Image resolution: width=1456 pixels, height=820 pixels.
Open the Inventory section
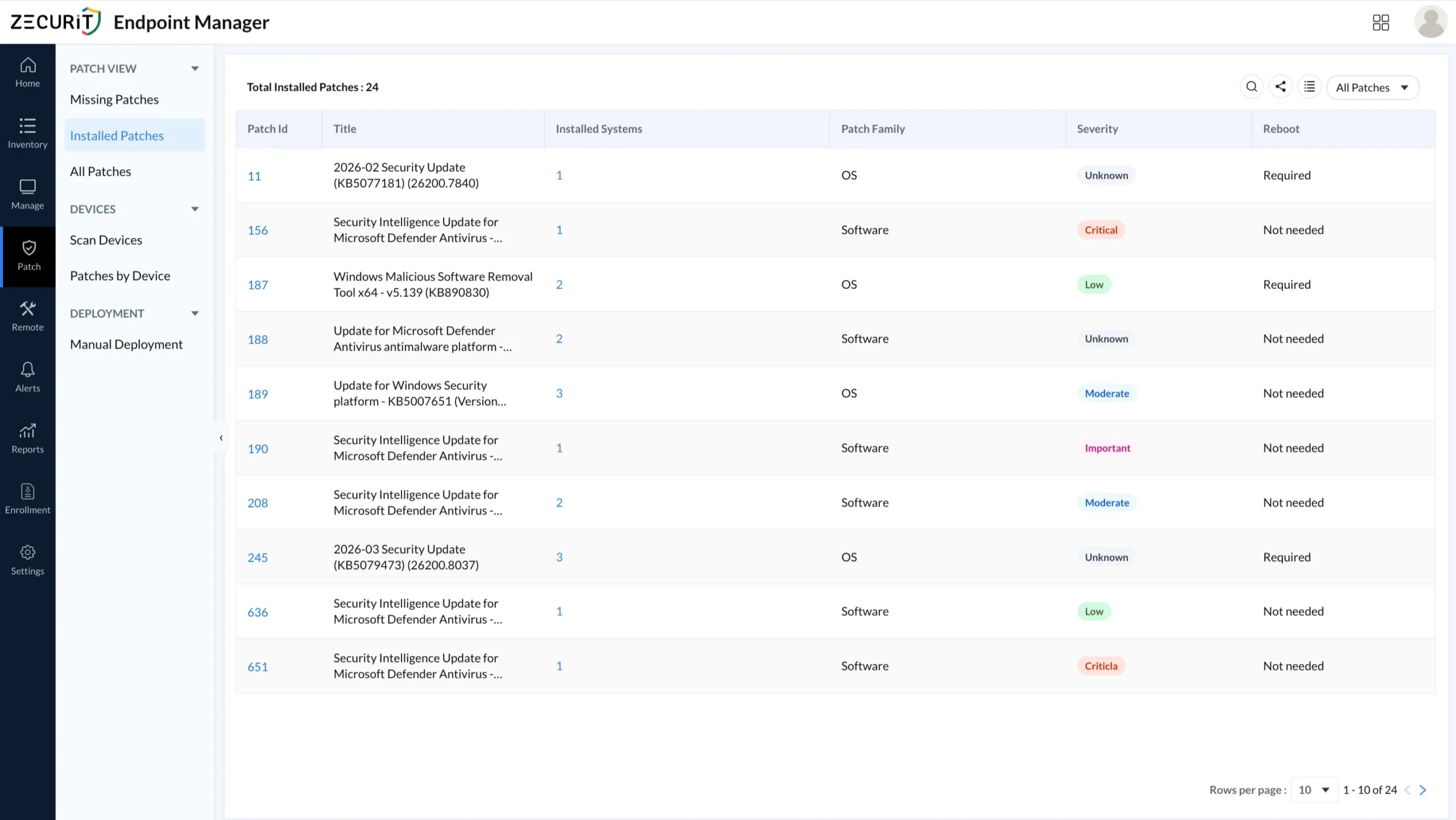point(27,134)
